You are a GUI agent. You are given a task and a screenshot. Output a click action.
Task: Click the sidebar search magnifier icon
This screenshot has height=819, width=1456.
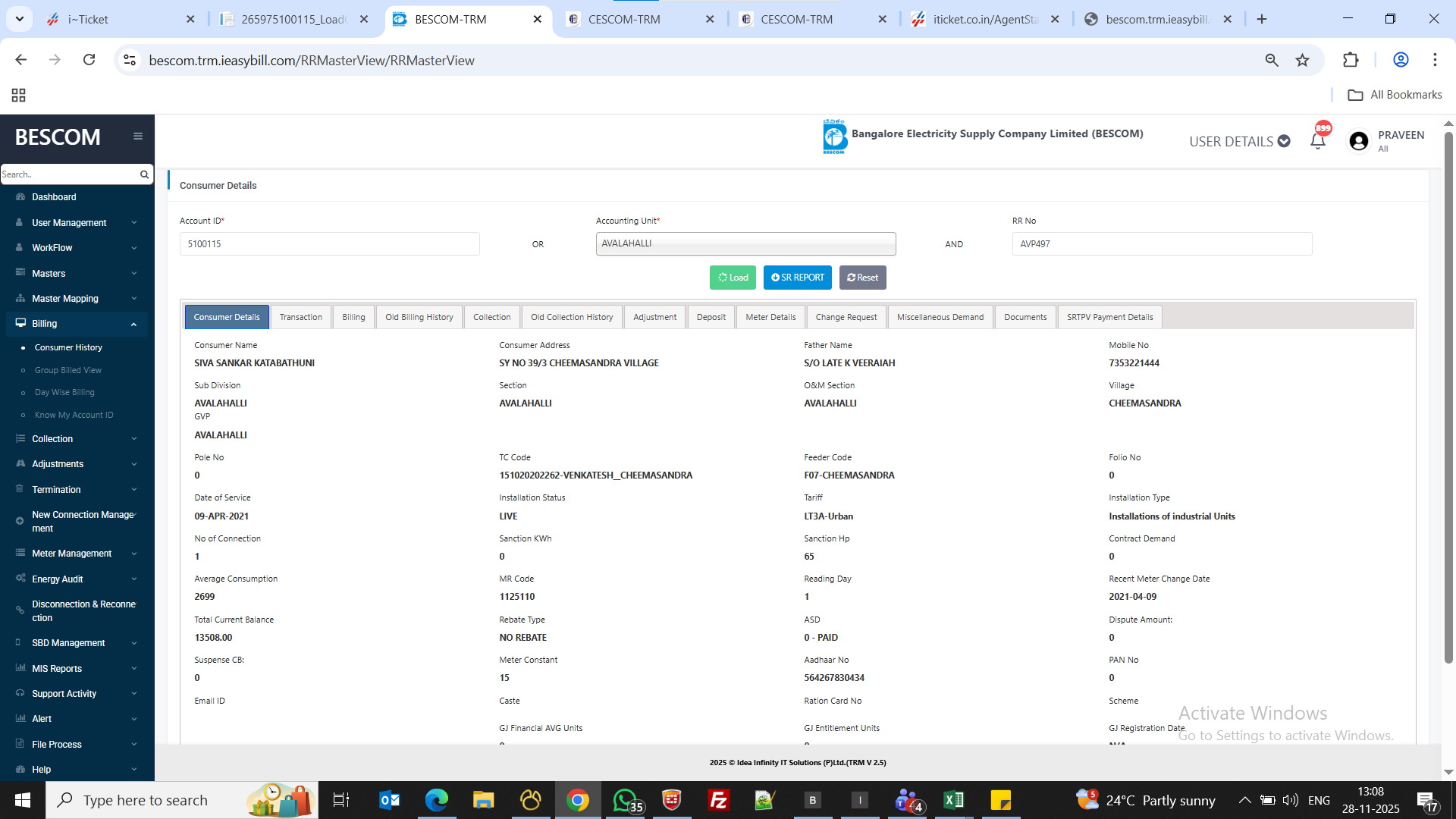point(144,174)
